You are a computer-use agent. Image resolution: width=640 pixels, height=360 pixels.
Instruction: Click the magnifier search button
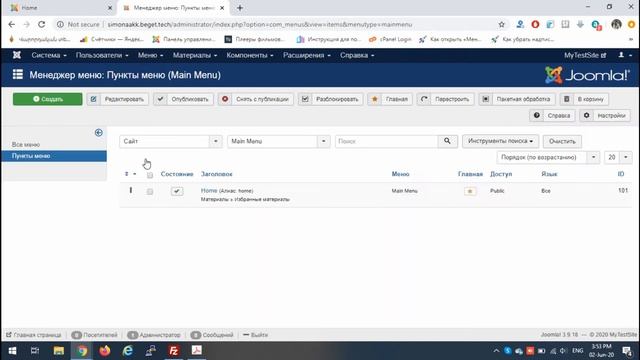click(447, 141)
